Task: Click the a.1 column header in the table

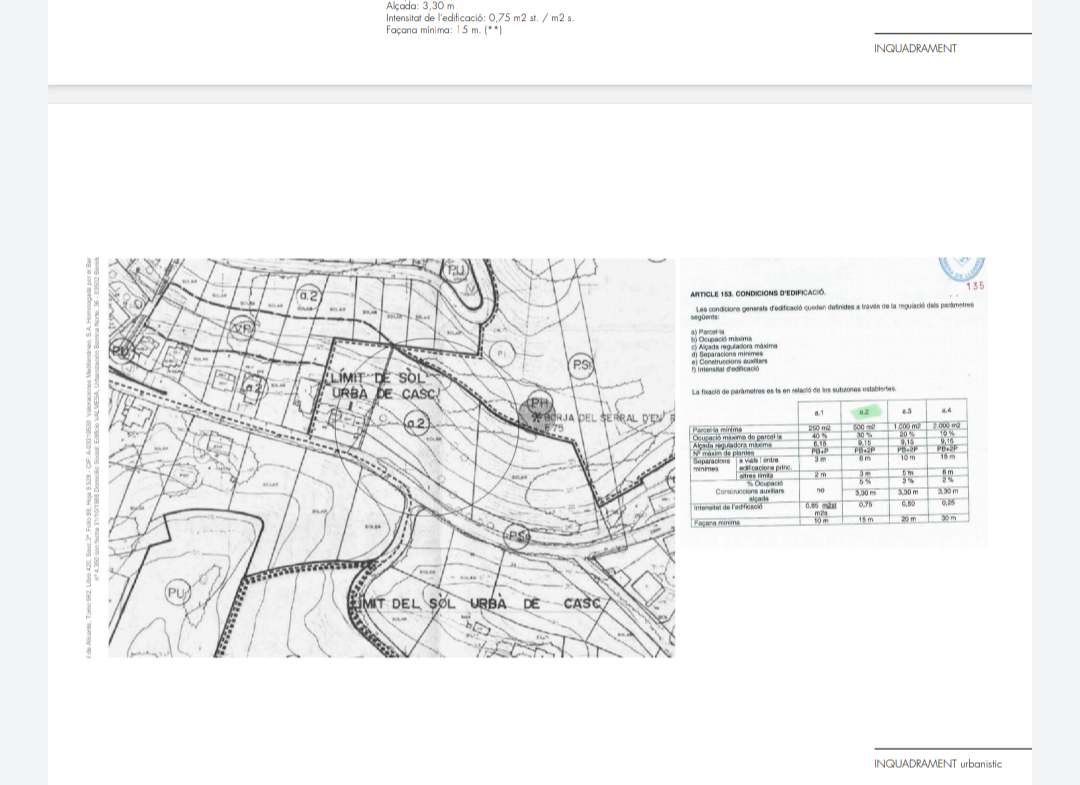Action: point(819,411)
